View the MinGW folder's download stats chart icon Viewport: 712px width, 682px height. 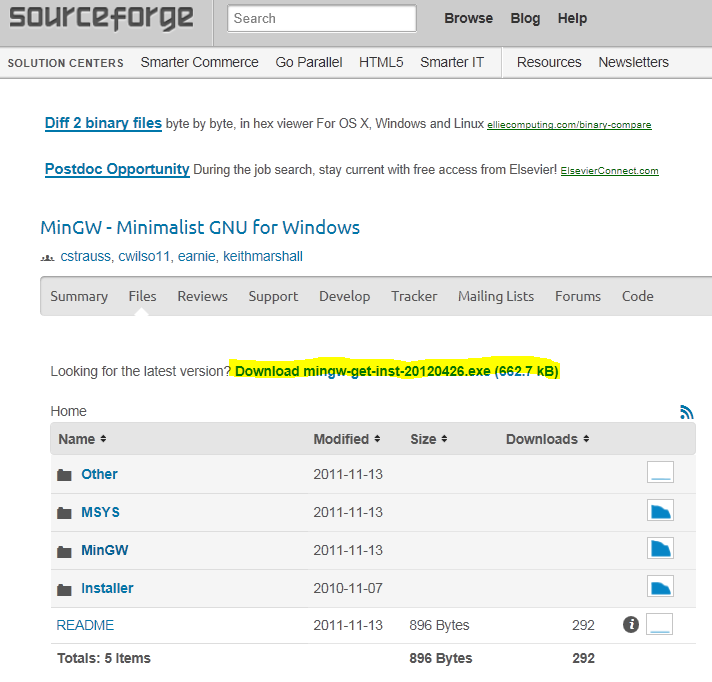point(660,549)
